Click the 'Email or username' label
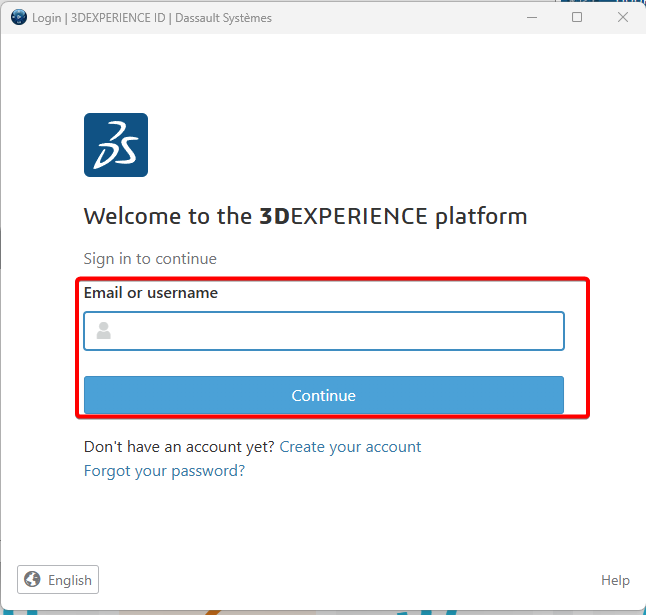 click(x=151, y=293)
